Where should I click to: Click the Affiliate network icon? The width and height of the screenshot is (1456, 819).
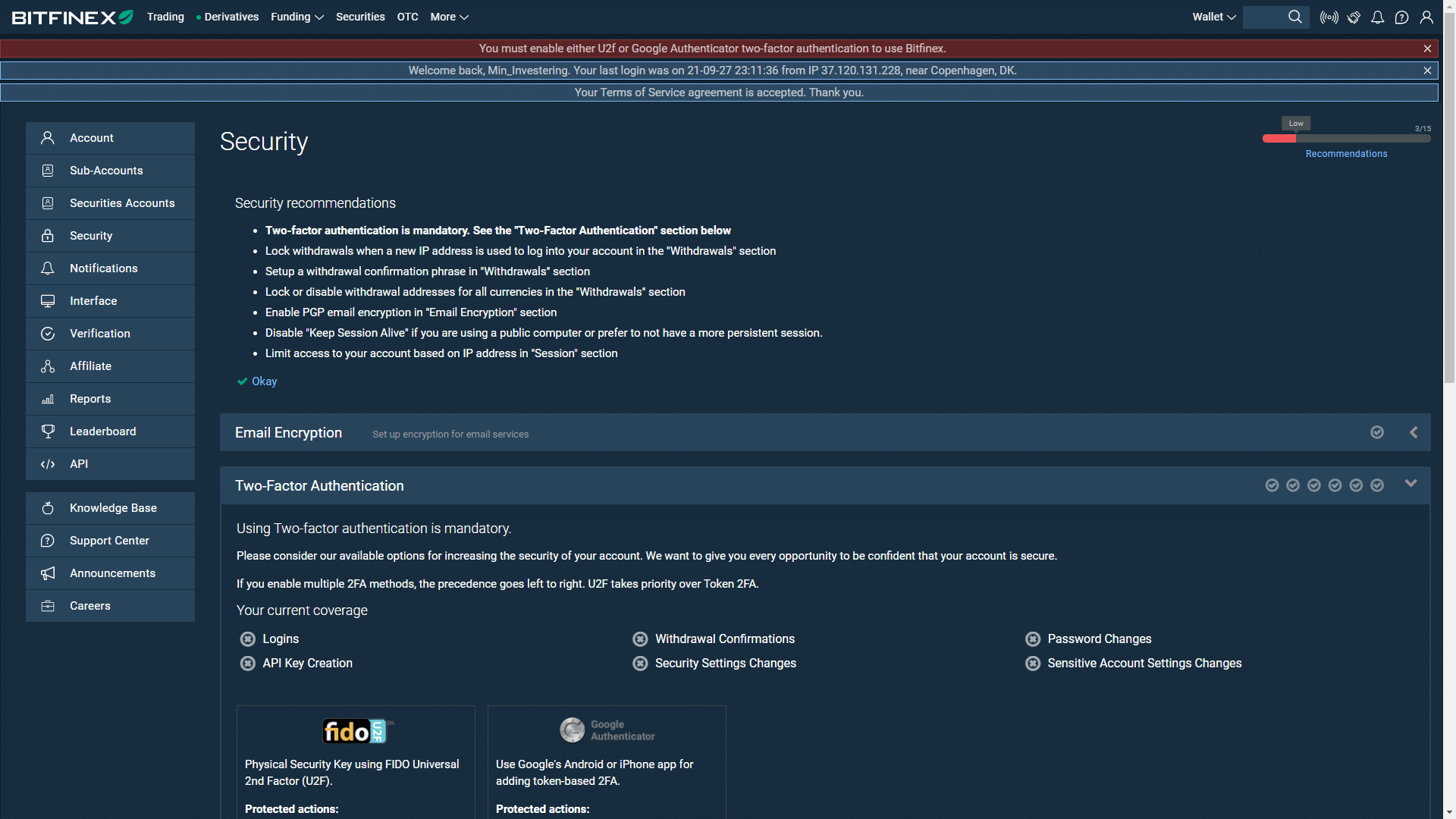point(48,366)
